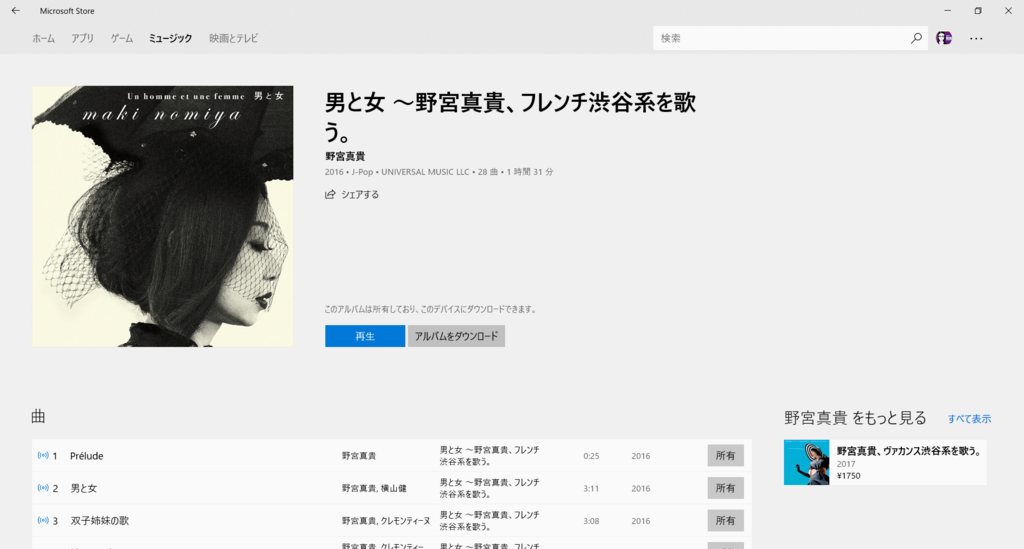Open album cover artwork image
This screenshot has width=1024, height=549.
tap(163, 216)
